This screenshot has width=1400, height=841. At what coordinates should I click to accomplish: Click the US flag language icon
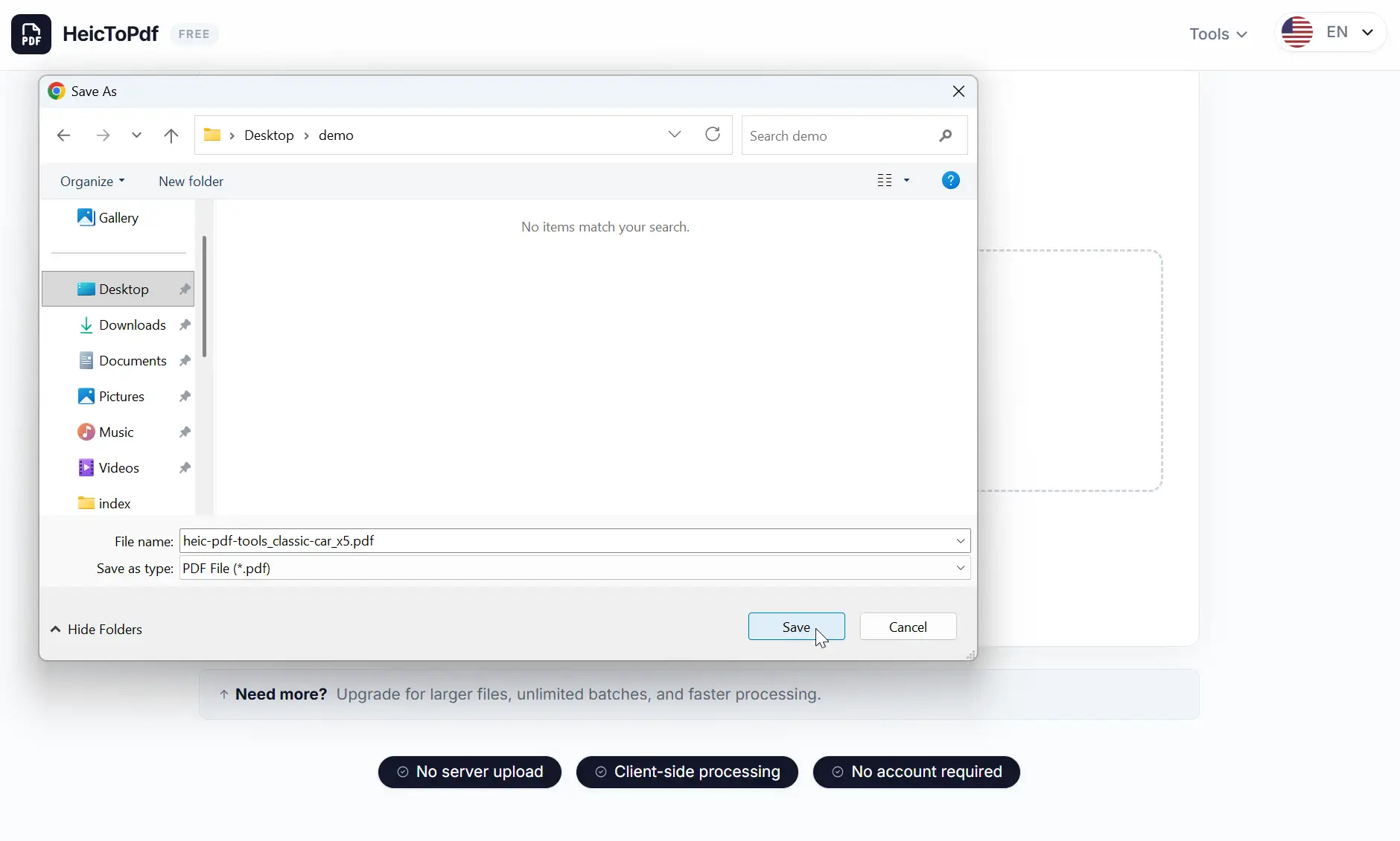[x=1296, y=33]
